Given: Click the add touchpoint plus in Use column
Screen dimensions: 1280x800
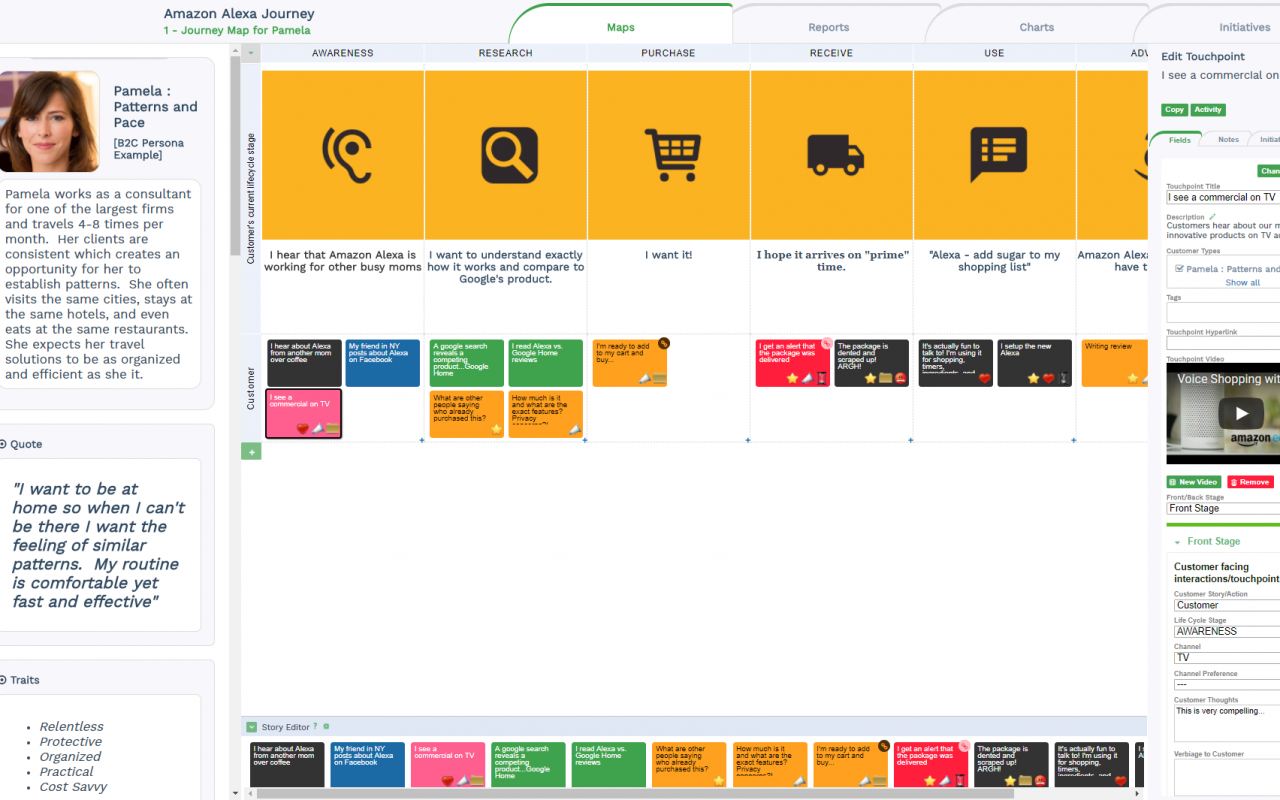Looking at the screenshot, I should [x=1074, y=440].
